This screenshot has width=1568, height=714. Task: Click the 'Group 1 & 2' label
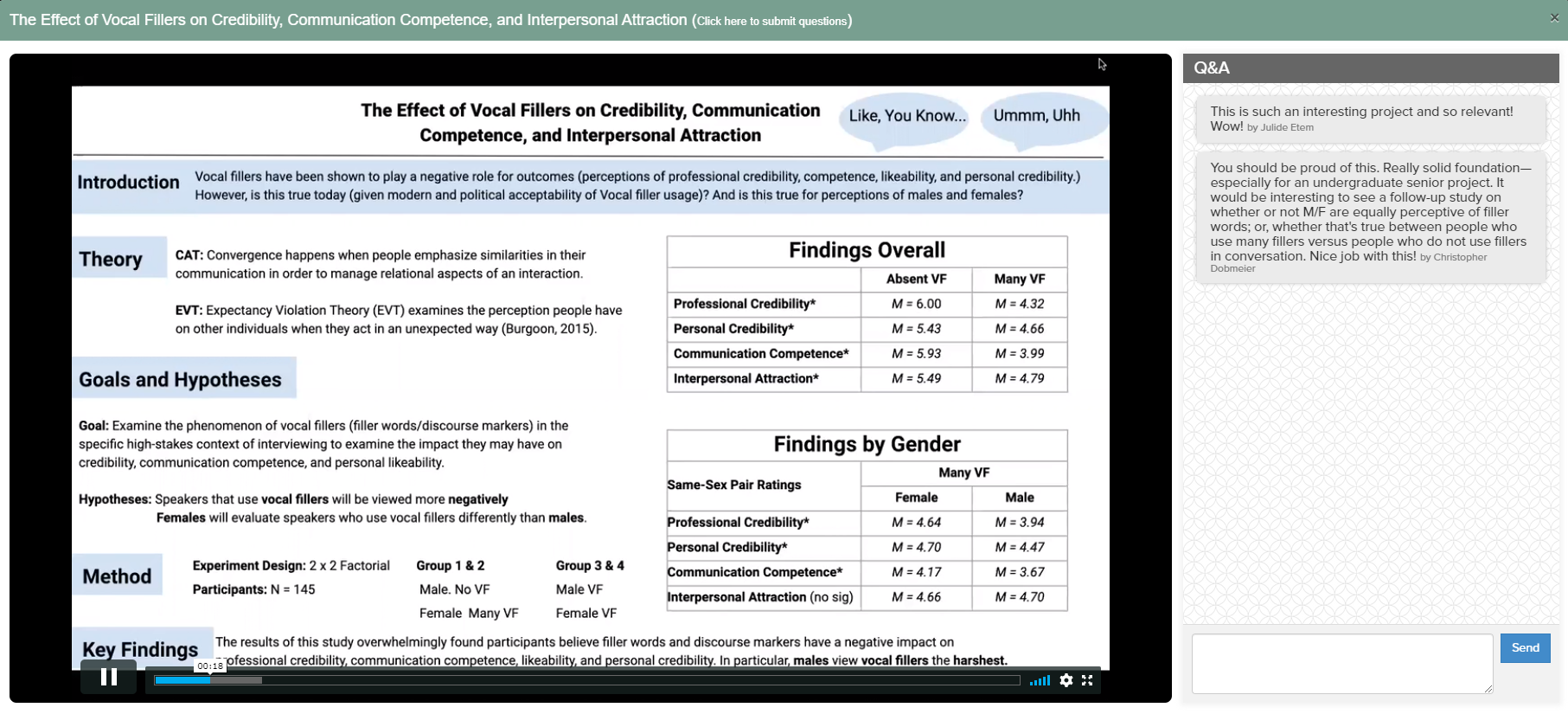(x=451, y=566)
